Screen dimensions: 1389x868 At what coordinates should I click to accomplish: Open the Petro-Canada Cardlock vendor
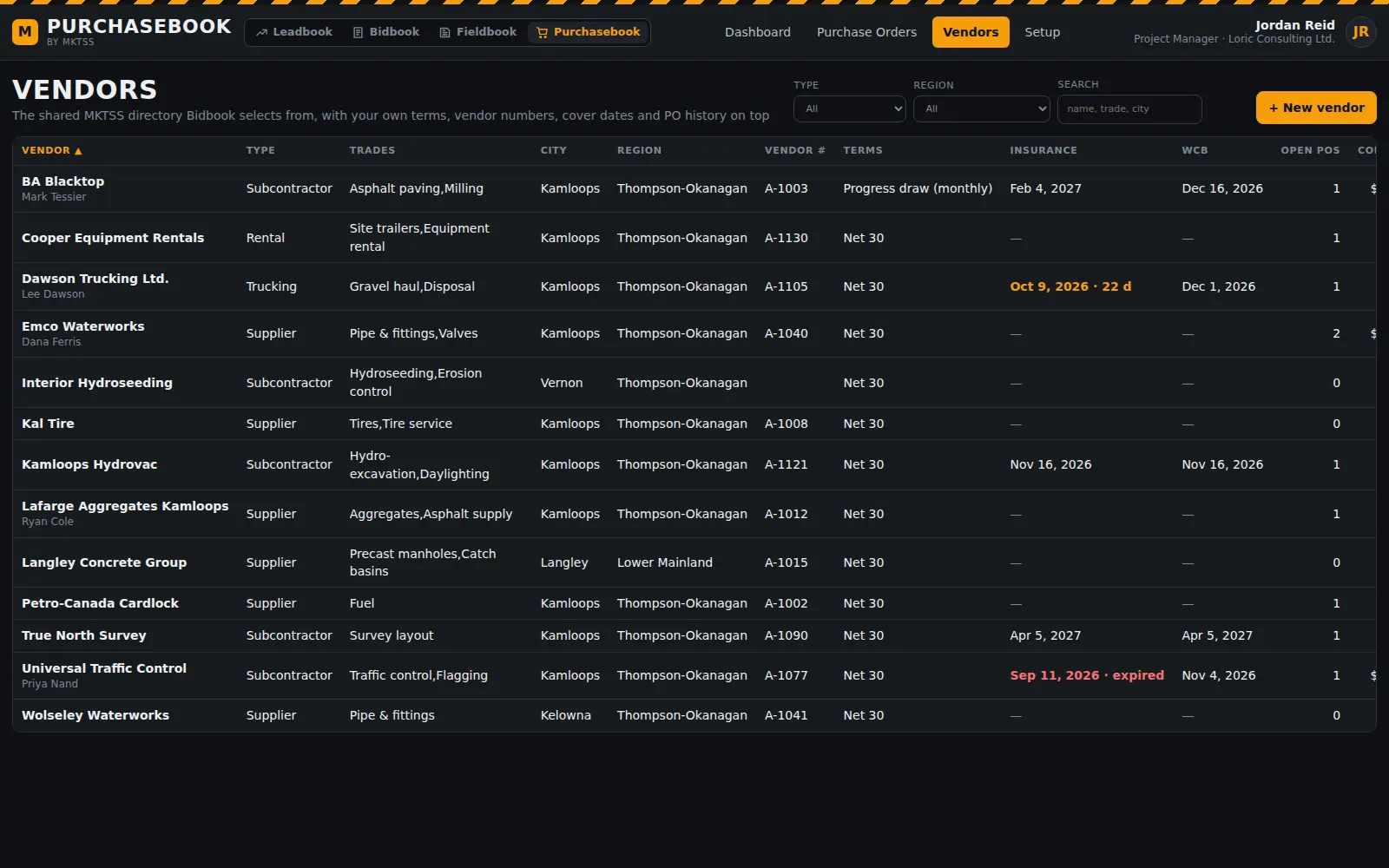[100, 603]
